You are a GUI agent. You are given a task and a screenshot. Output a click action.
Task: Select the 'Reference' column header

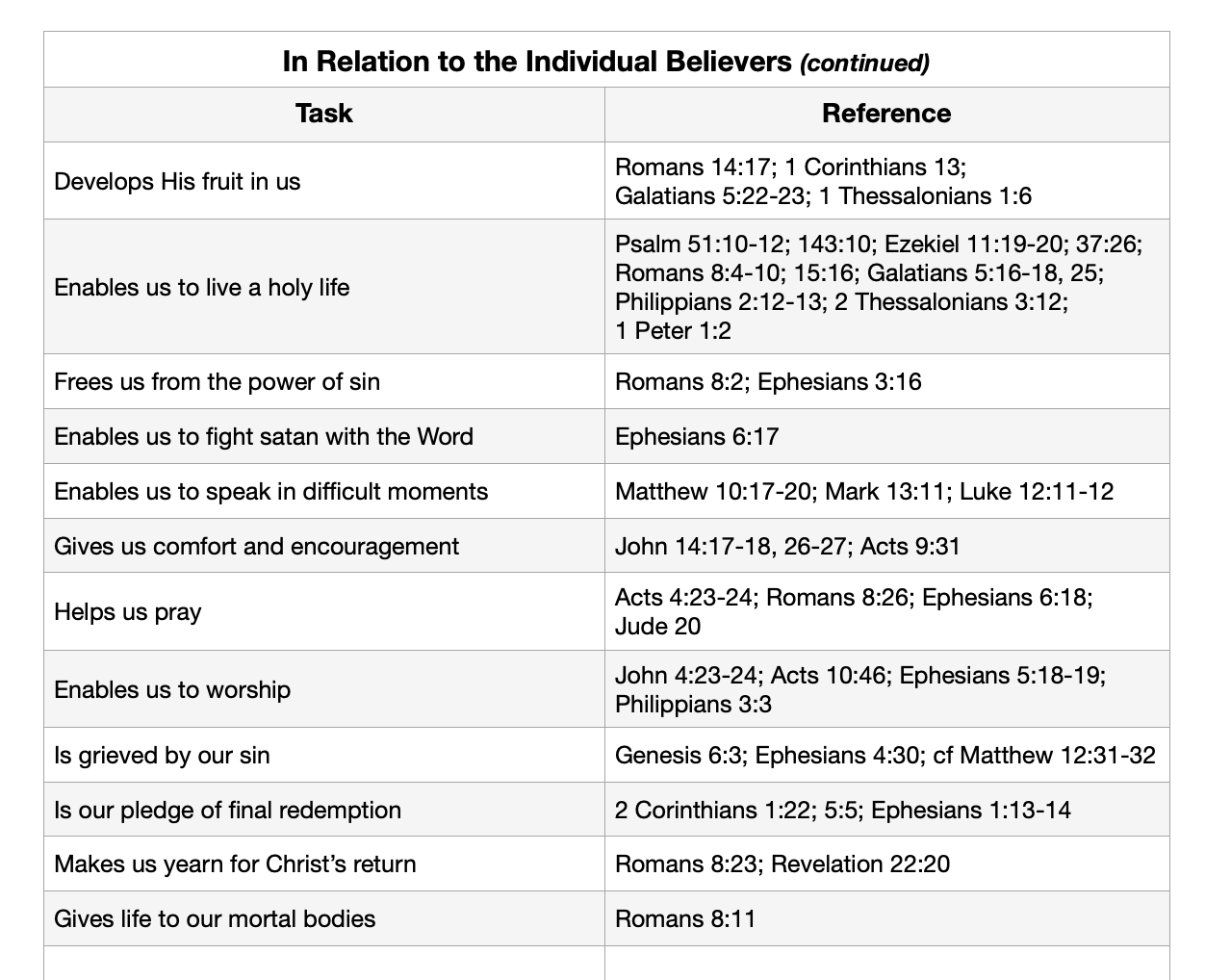[x=885, y=114]
